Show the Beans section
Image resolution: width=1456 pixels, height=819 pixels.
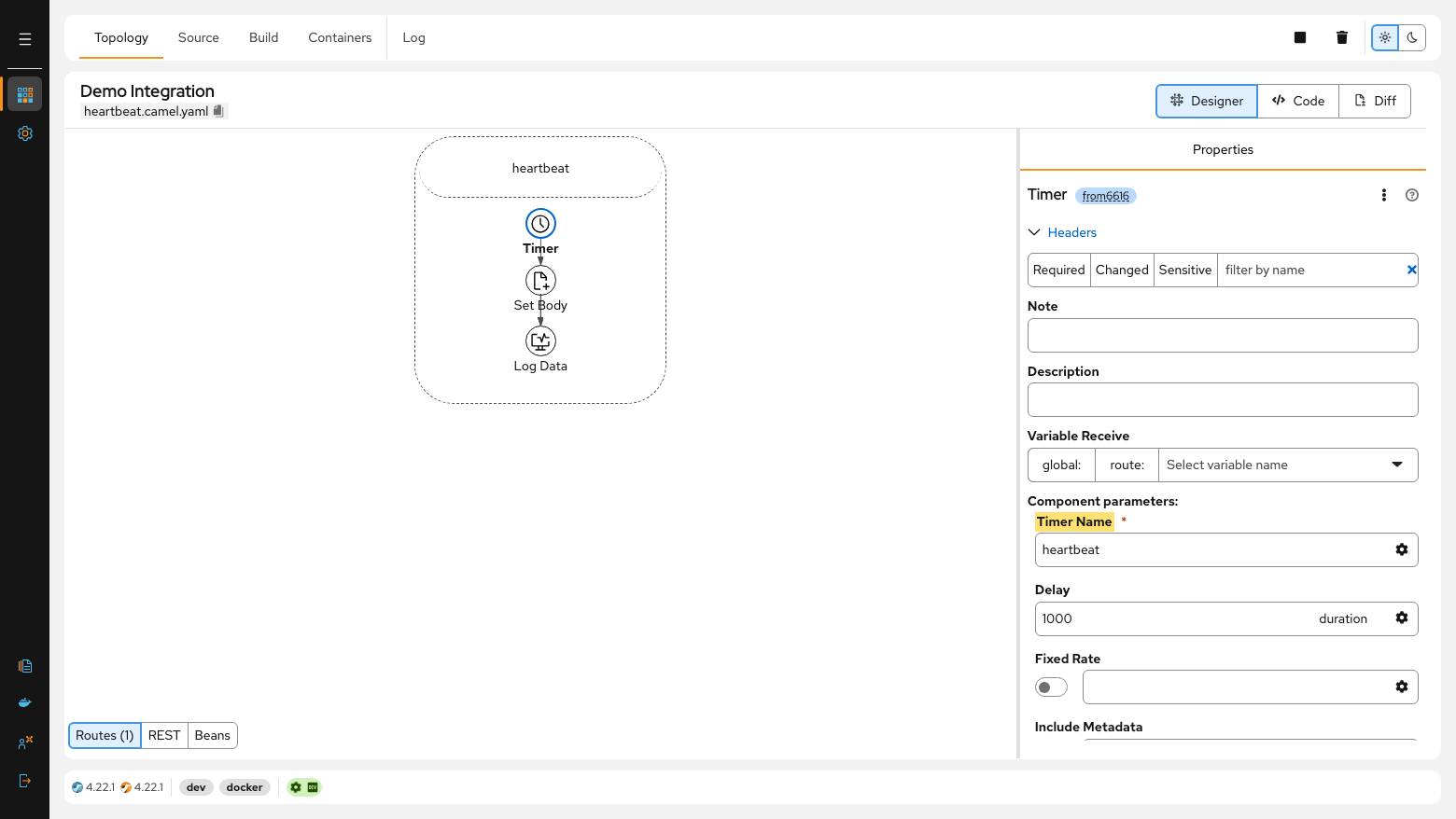pos(213,735)
